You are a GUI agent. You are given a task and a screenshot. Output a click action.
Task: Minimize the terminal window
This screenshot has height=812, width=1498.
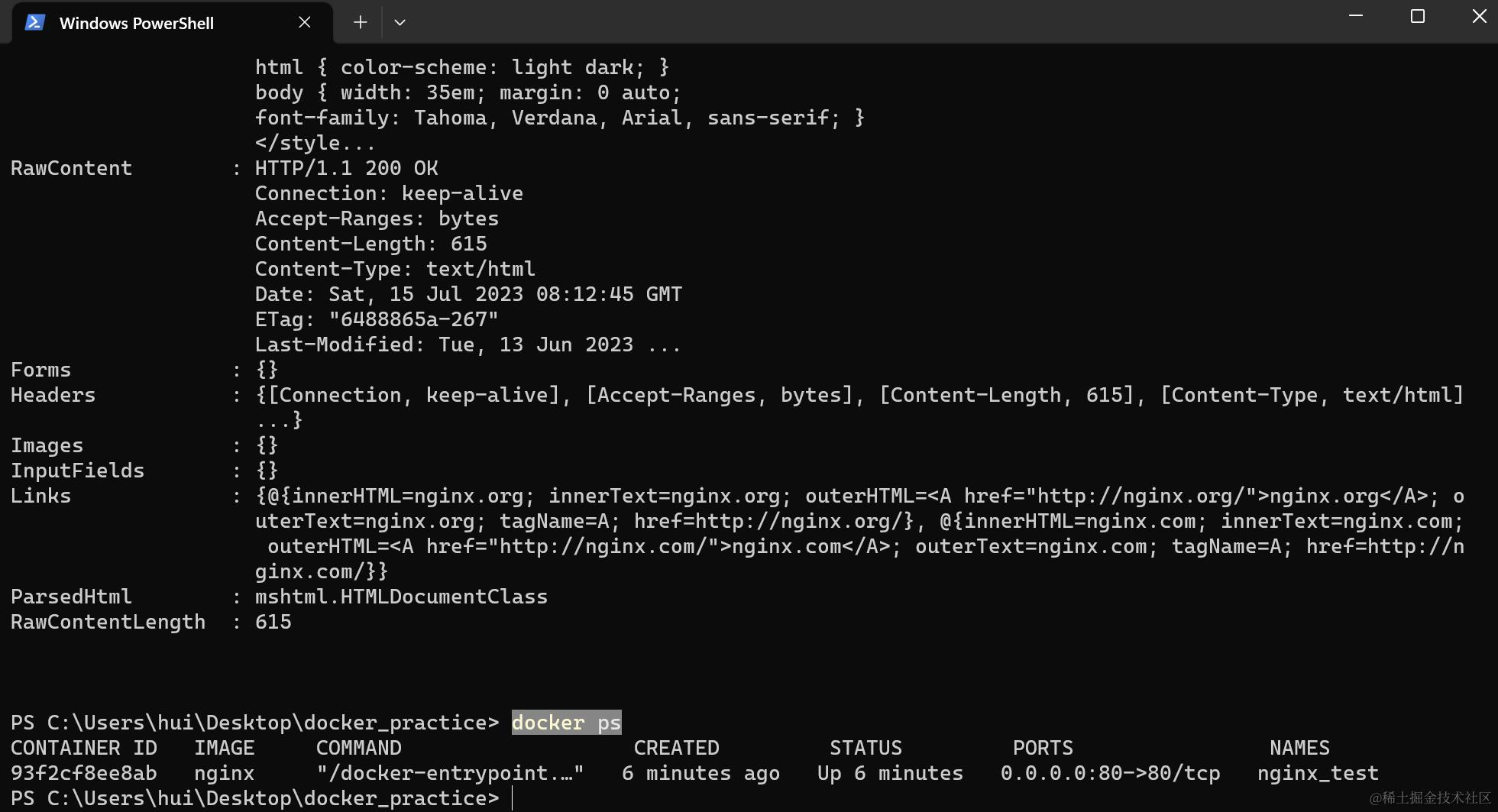pyautogui.click(x=1356, y=16)
